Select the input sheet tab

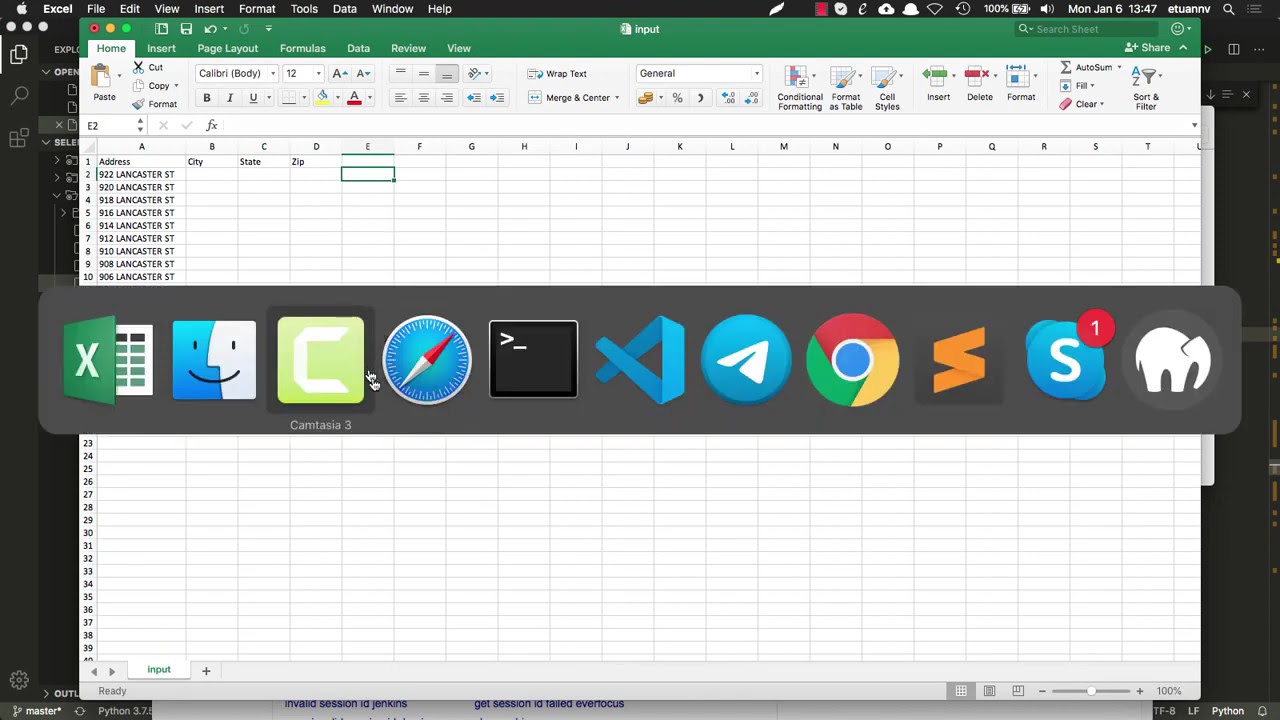(x=159, y=670)
